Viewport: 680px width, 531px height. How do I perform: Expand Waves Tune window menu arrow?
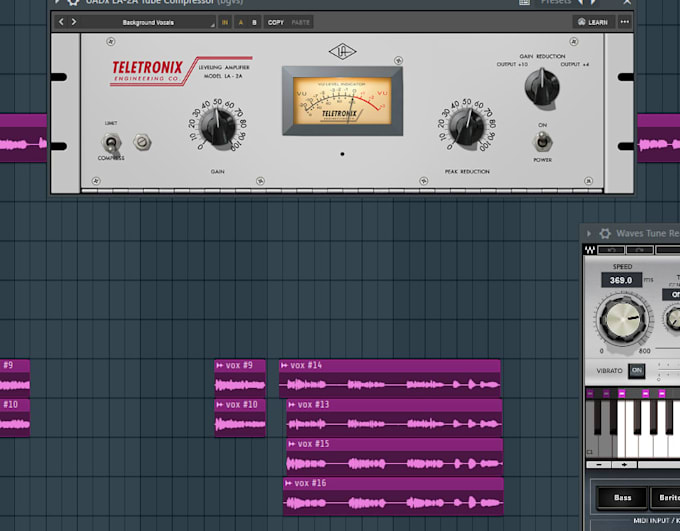[589, 233]
